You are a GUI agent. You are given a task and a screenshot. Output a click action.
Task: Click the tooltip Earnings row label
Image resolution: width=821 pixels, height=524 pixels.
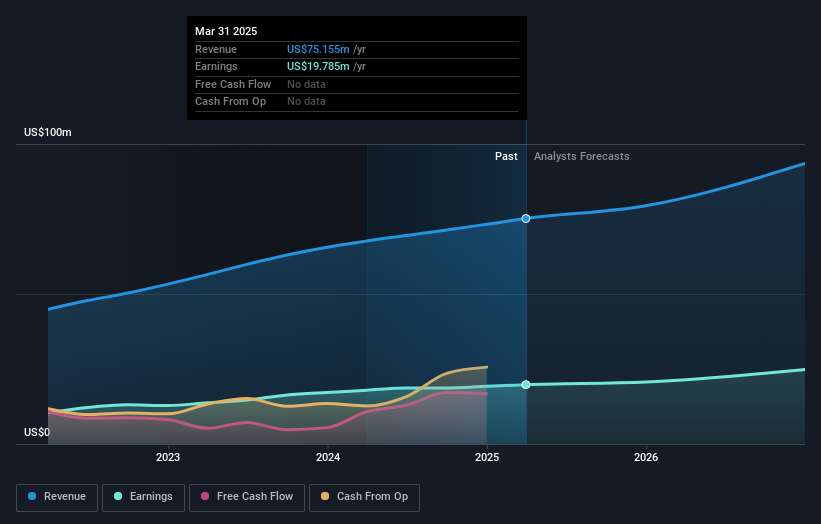coord(216,66)
